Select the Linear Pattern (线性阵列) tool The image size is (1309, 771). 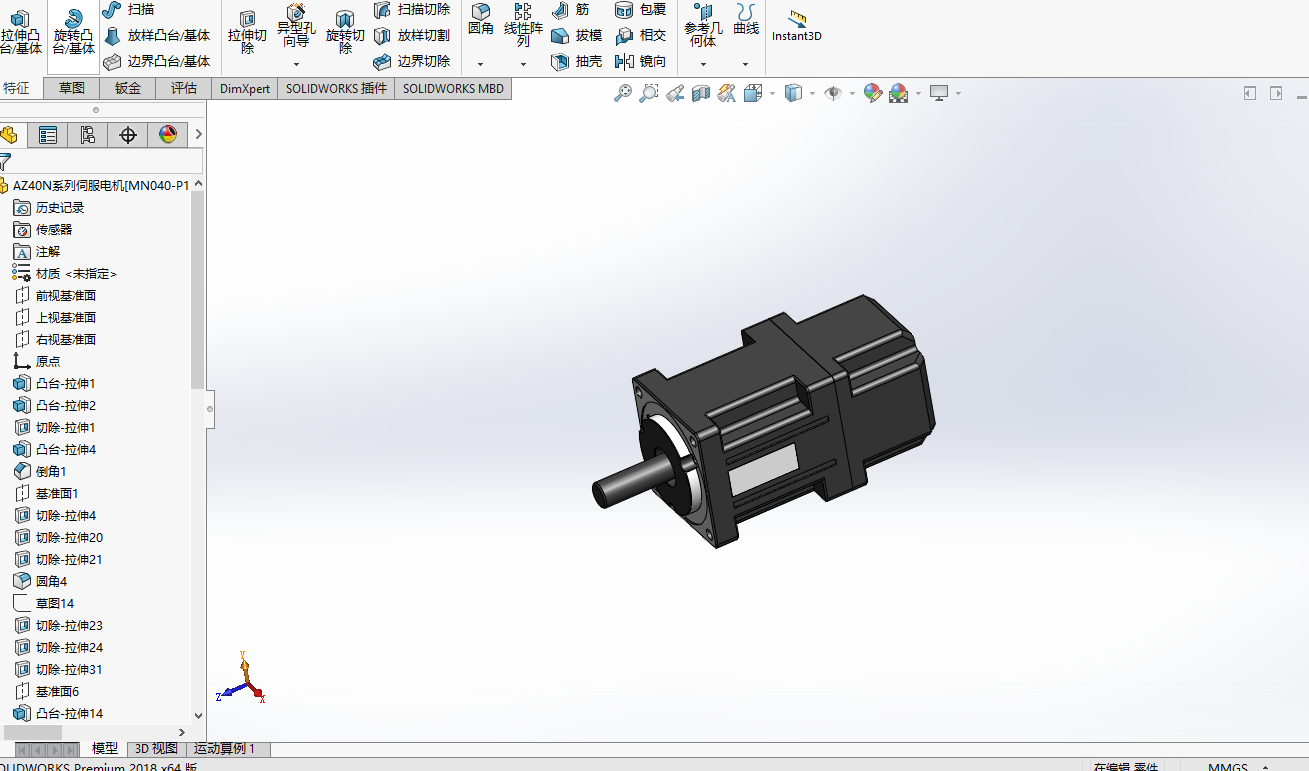tap(523, 26)
